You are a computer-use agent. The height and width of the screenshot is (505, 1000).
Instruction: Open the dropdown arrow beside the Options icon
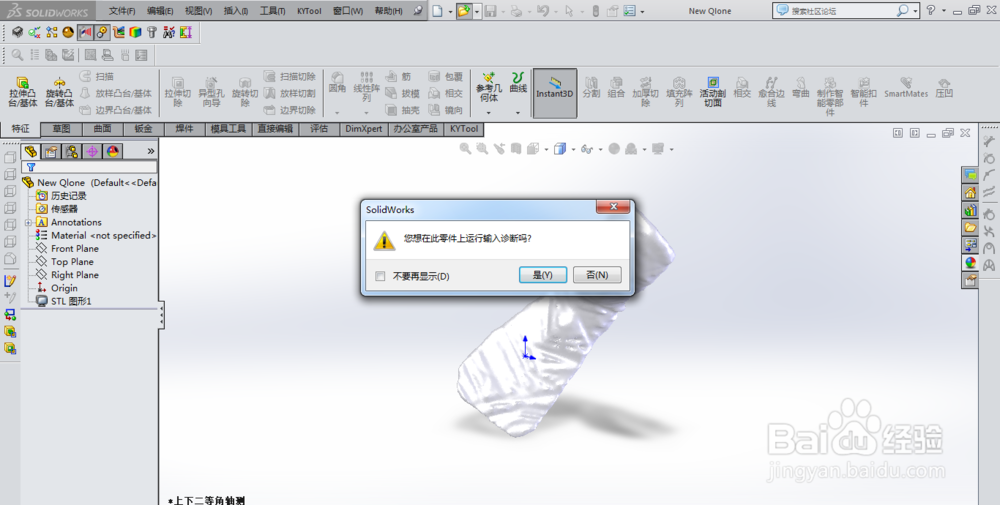[x=642, y=11]
